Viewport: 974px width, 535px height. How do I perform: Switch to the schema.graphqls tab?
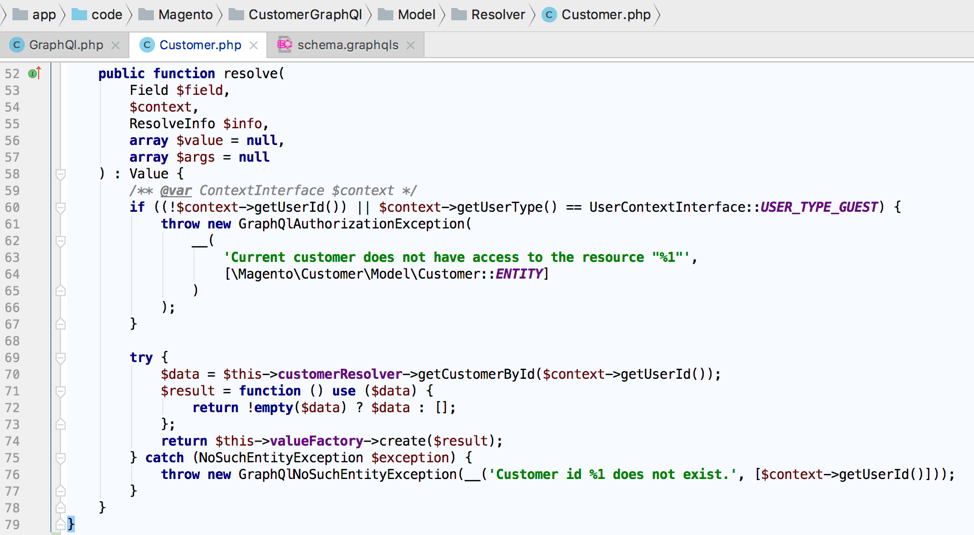pyautogui.click(x=347, y=45)
